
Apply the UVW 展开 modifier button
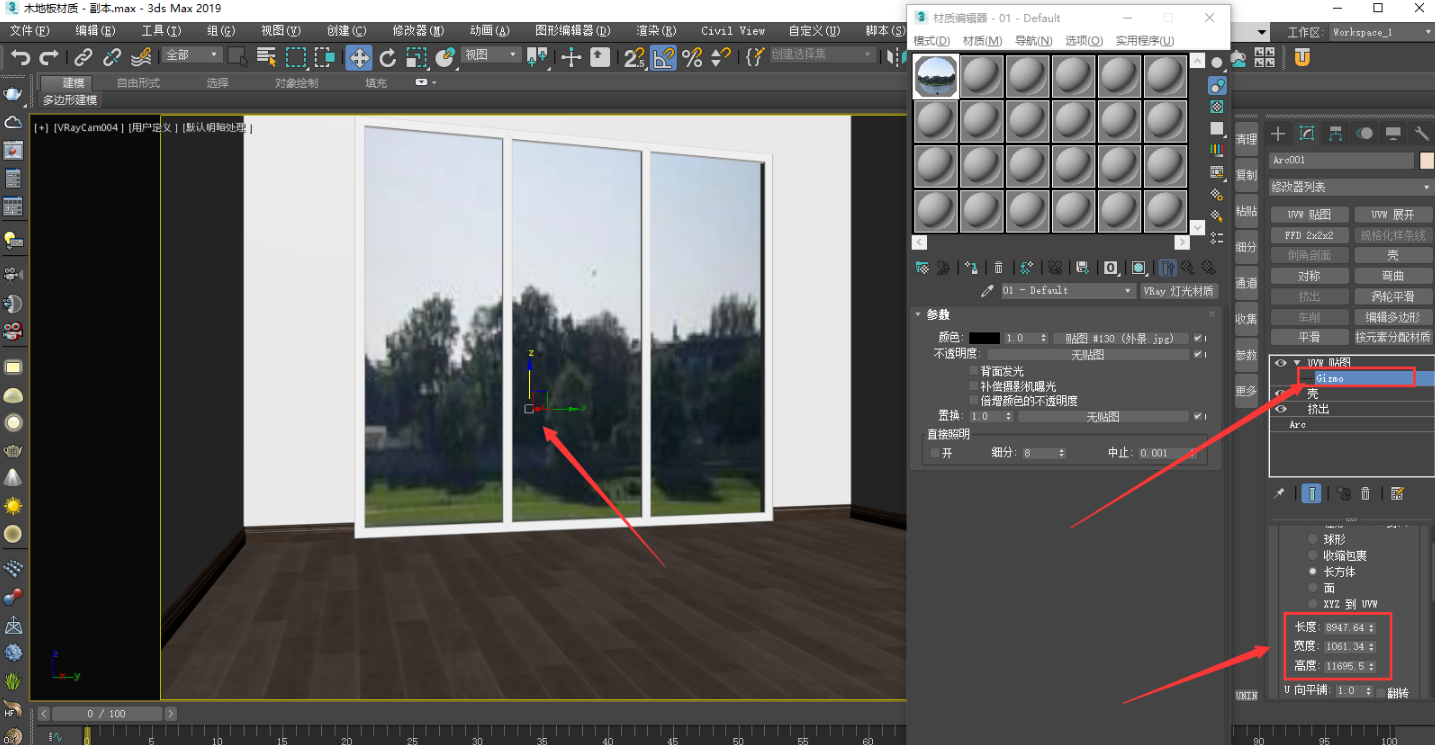(x=1392, y=213)
